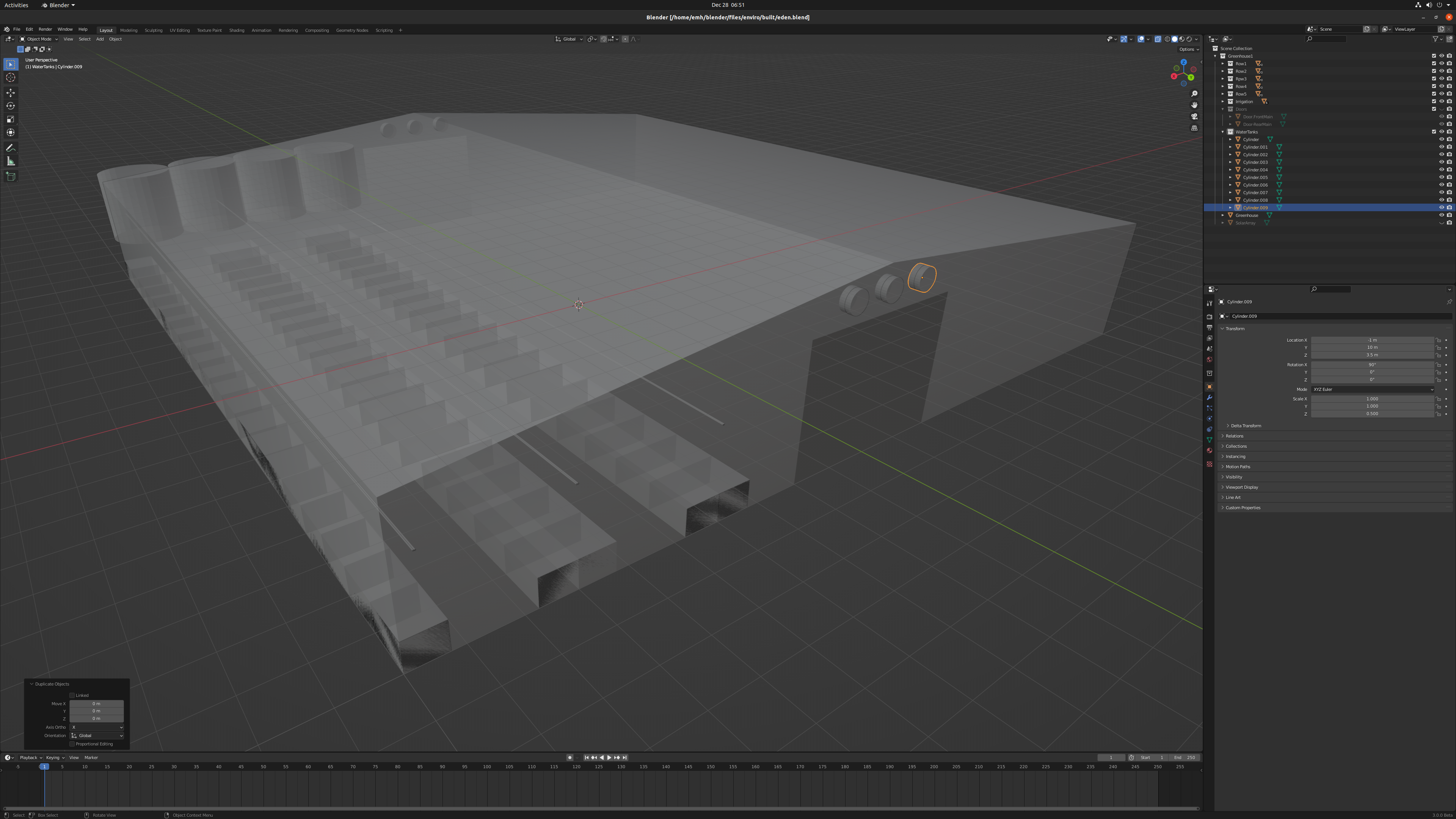Hide Cylinder.009 in viewport
The image size is (1456, 819).
[x=1441, y=207]
